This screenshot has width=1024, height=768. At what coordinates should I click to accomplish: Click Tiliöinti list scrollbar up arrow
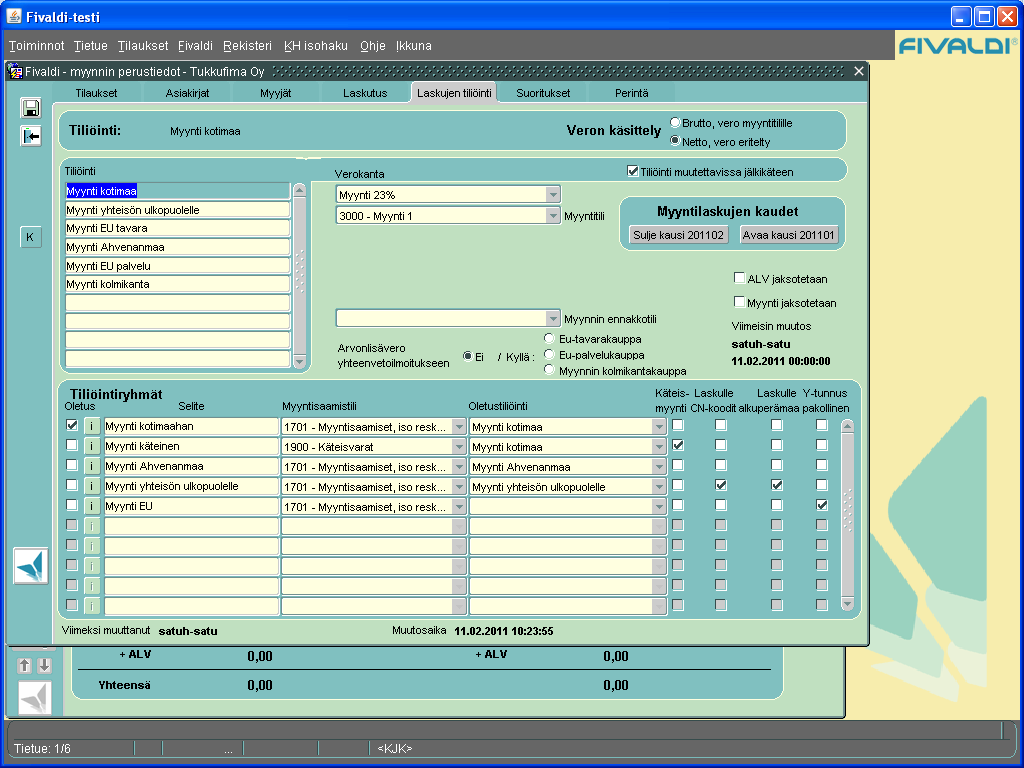300,190
